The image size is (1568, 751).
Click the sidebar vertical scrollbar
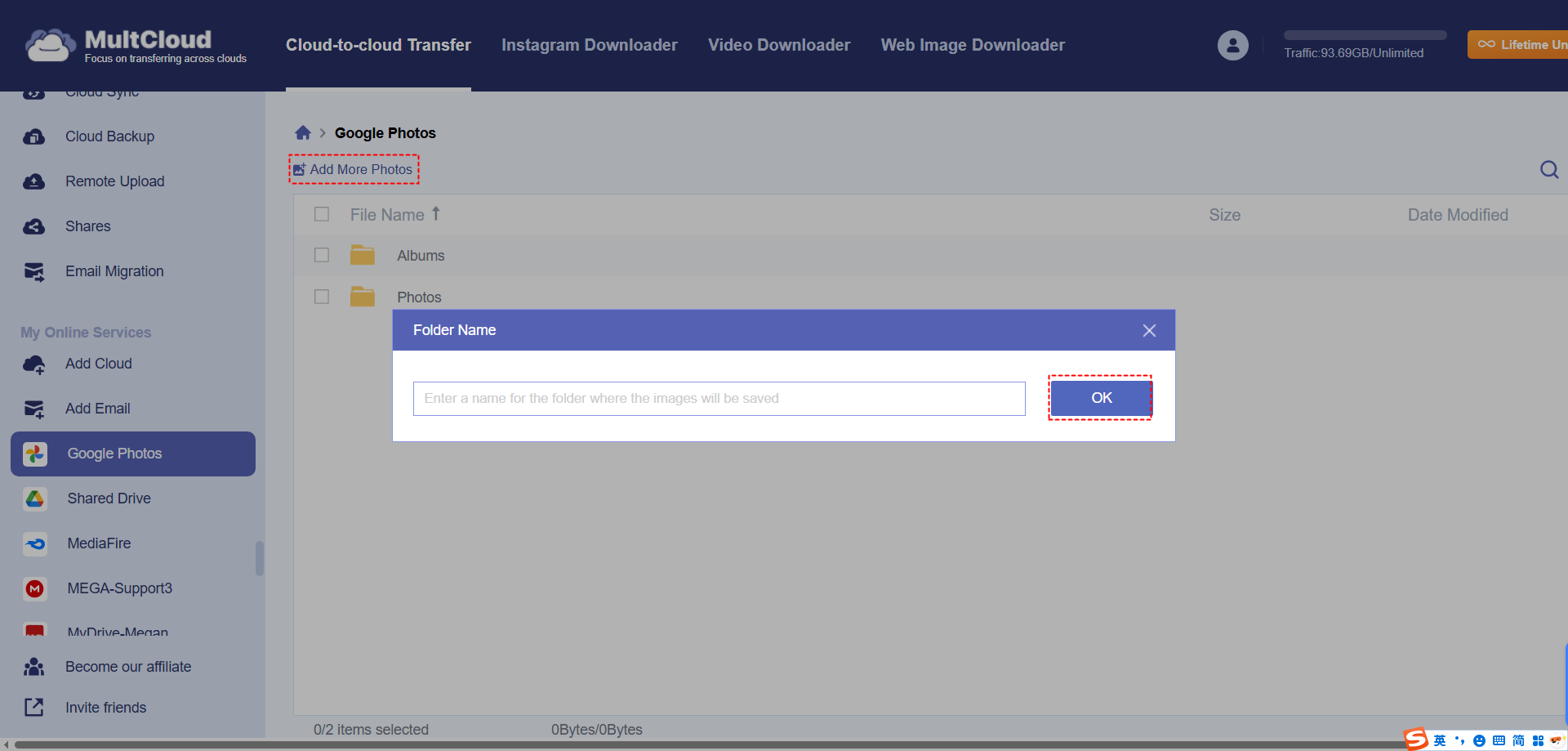click(x=260, y=558)
